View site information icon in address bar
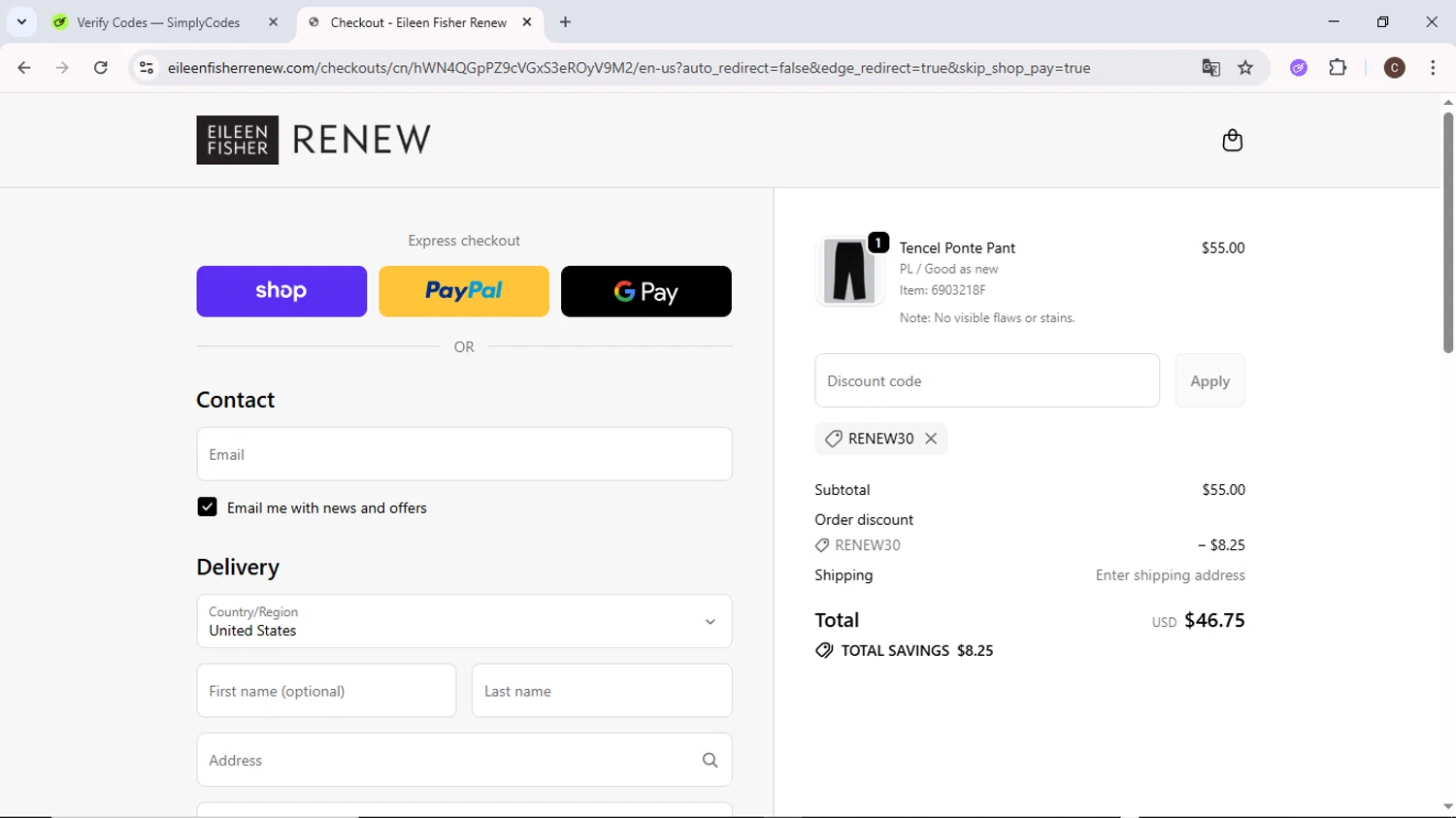 (x=147, y=68)
